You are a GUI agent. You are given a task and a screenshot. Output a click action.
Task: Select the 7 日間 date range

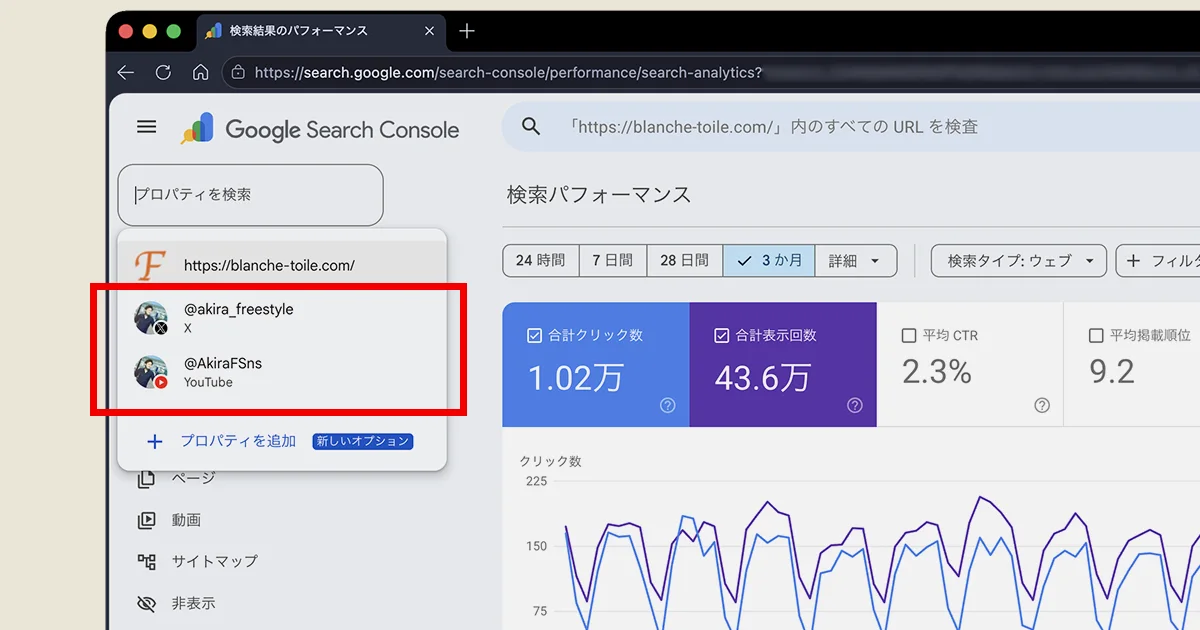pos(613,261)
